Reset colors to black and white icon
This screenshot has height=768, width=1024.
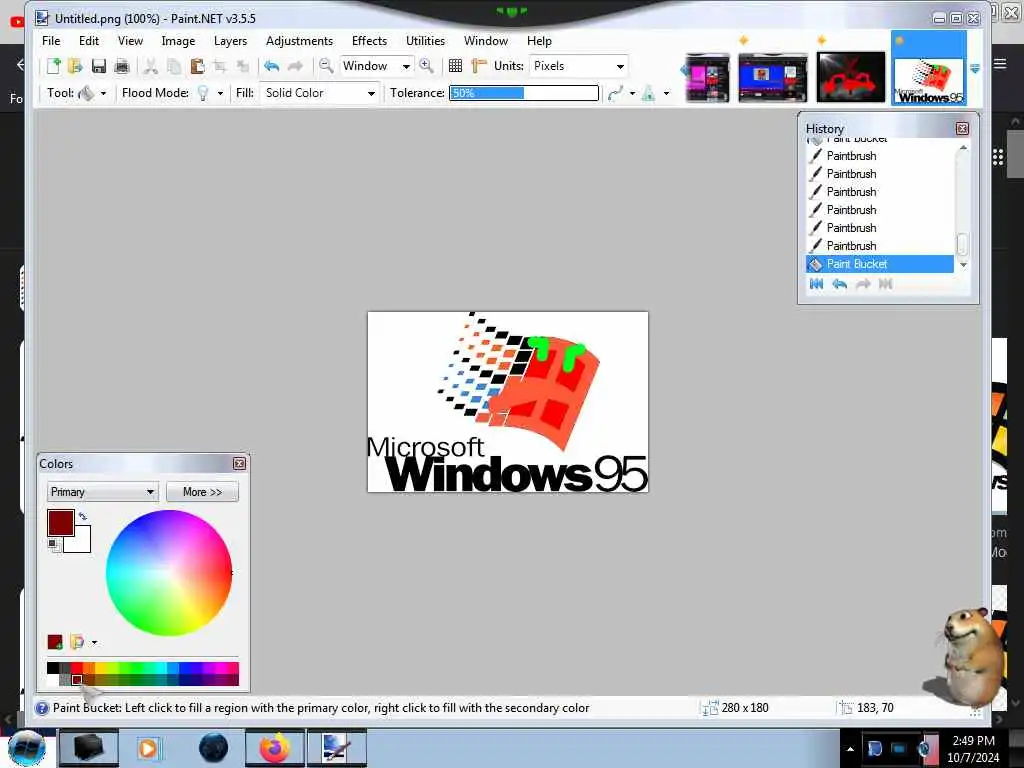(53, 545)
